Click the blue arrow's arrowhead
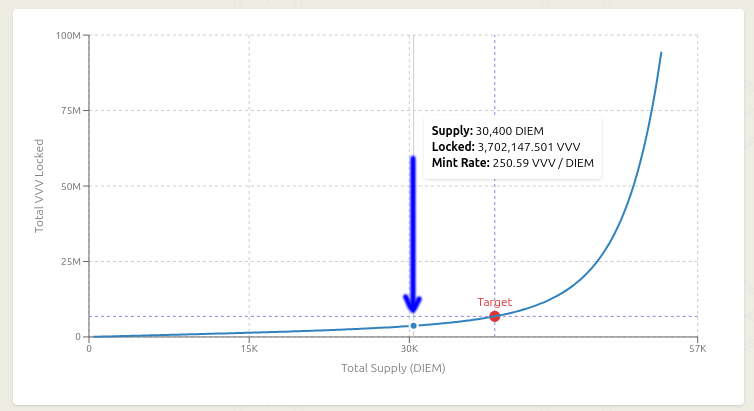Screen dimensions: 754x411 pyautogui.click(x=412, y=304)
